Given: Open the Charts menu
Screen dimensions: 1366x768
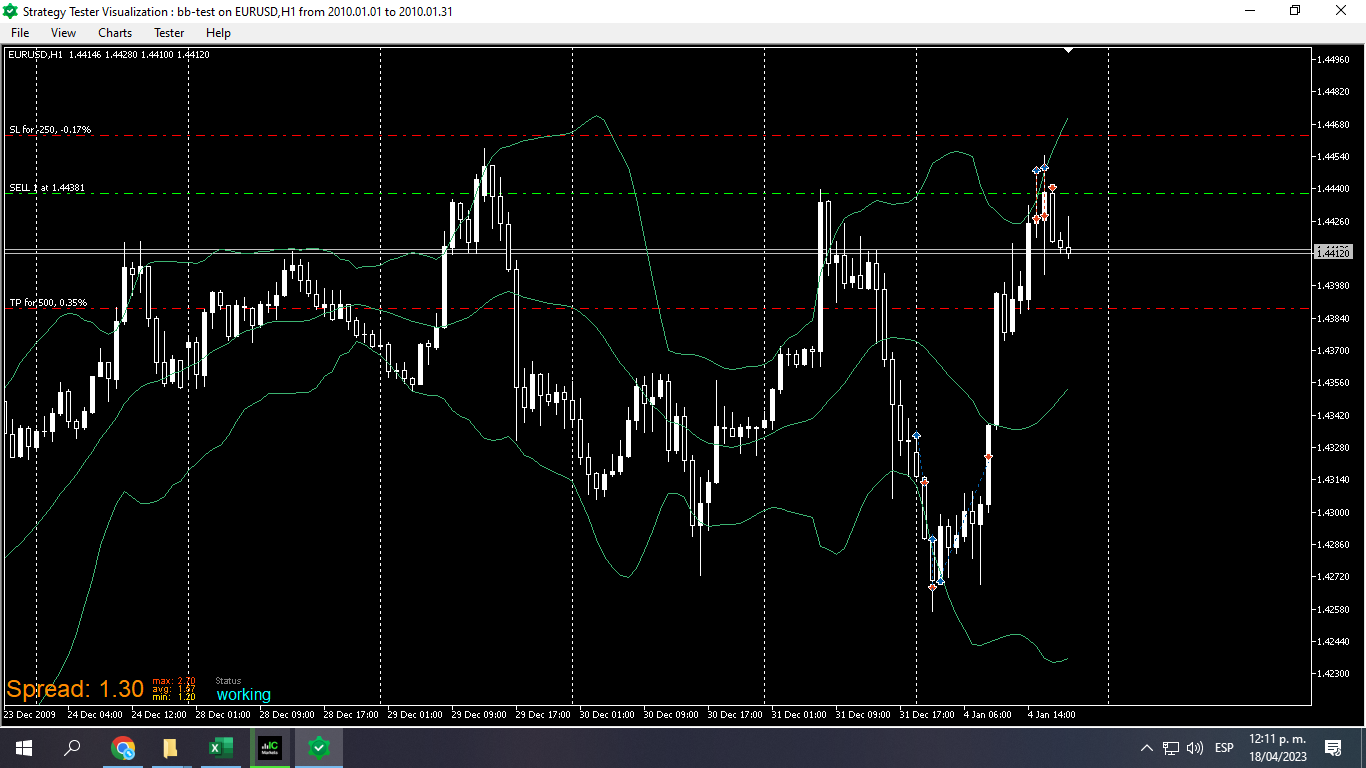Looking at the screenshot, I should coord(115,33).
